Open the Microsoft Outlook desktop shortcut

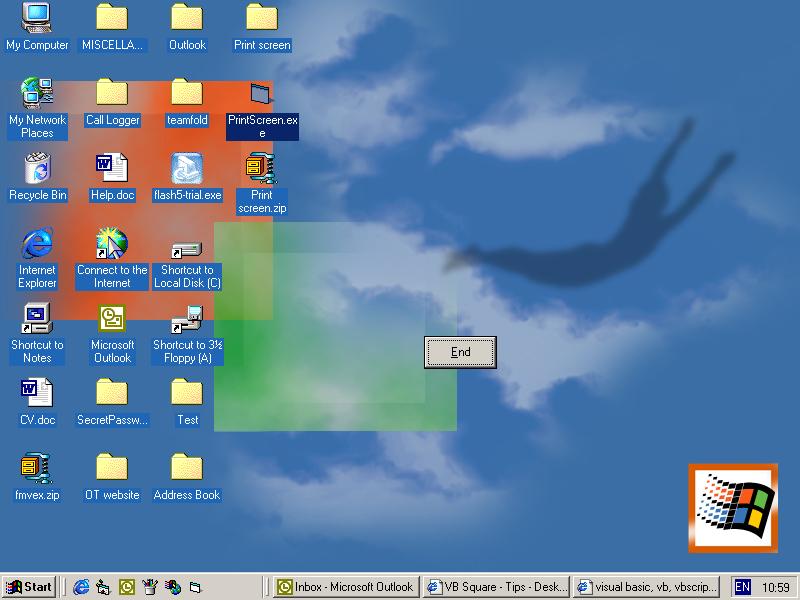pos(112,319)
